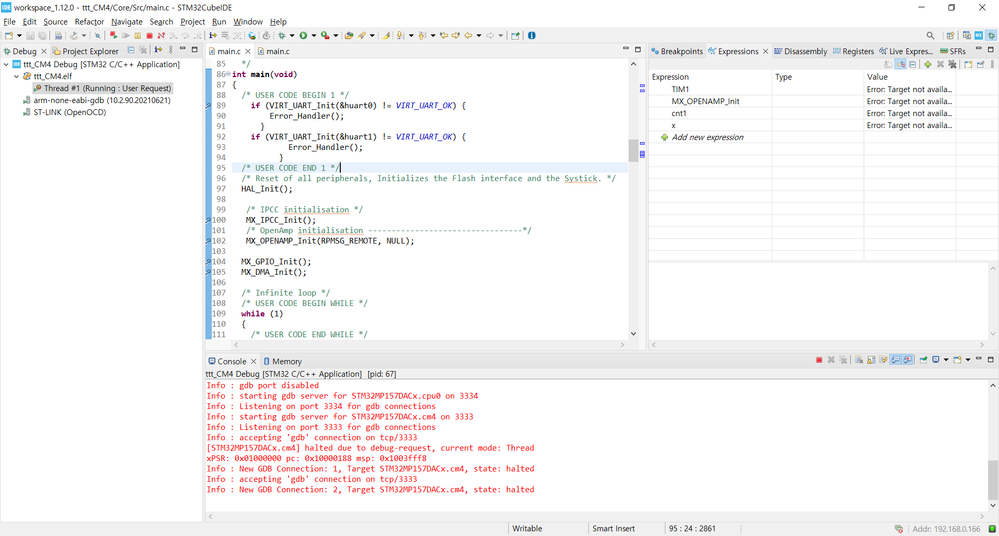This screenshot has width=999, height=536.
Task: Switch to the SFRs tab
Action: point(953,51)
